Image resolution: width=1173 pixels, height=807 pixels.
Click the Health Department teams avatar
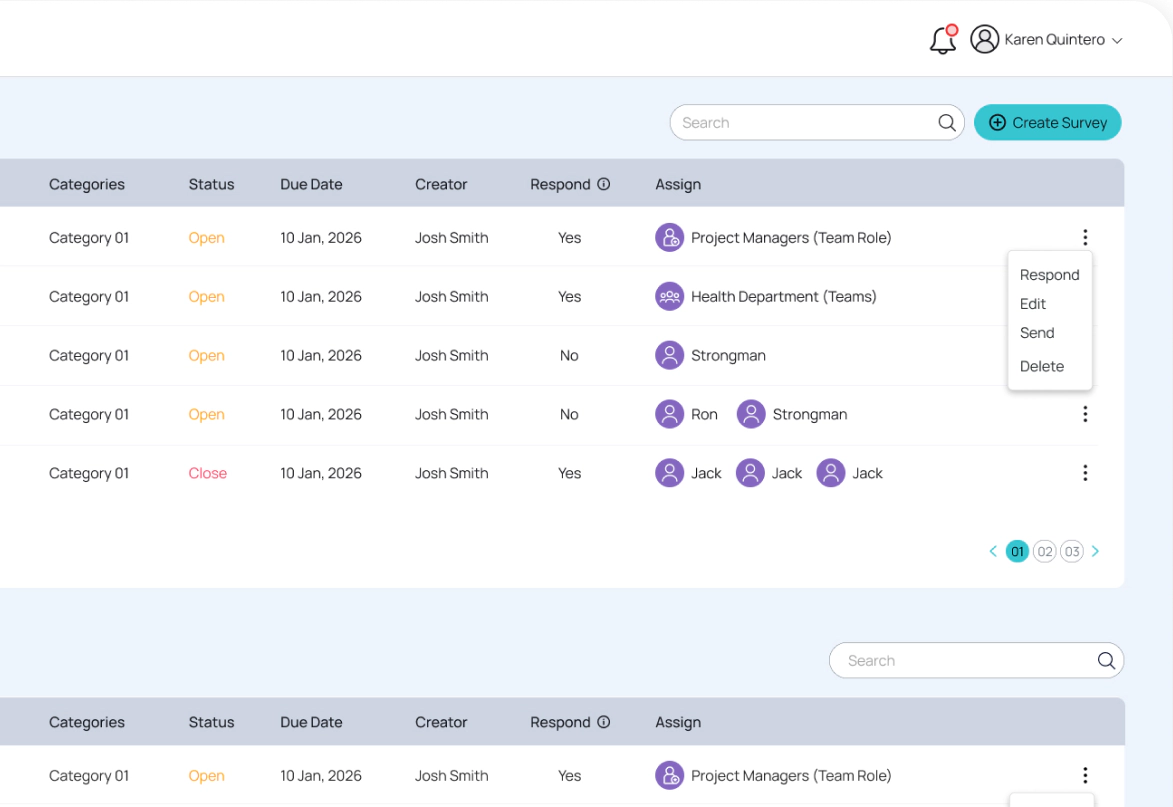click(669, 296)
